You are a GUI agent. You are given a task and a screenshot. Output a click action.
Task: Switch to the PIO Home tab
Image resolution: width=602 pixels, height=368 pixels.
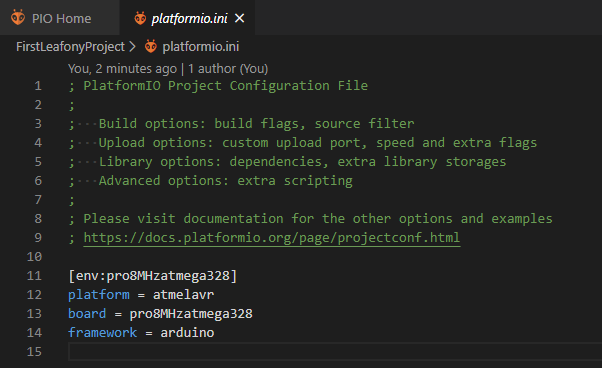coord(60,18)
